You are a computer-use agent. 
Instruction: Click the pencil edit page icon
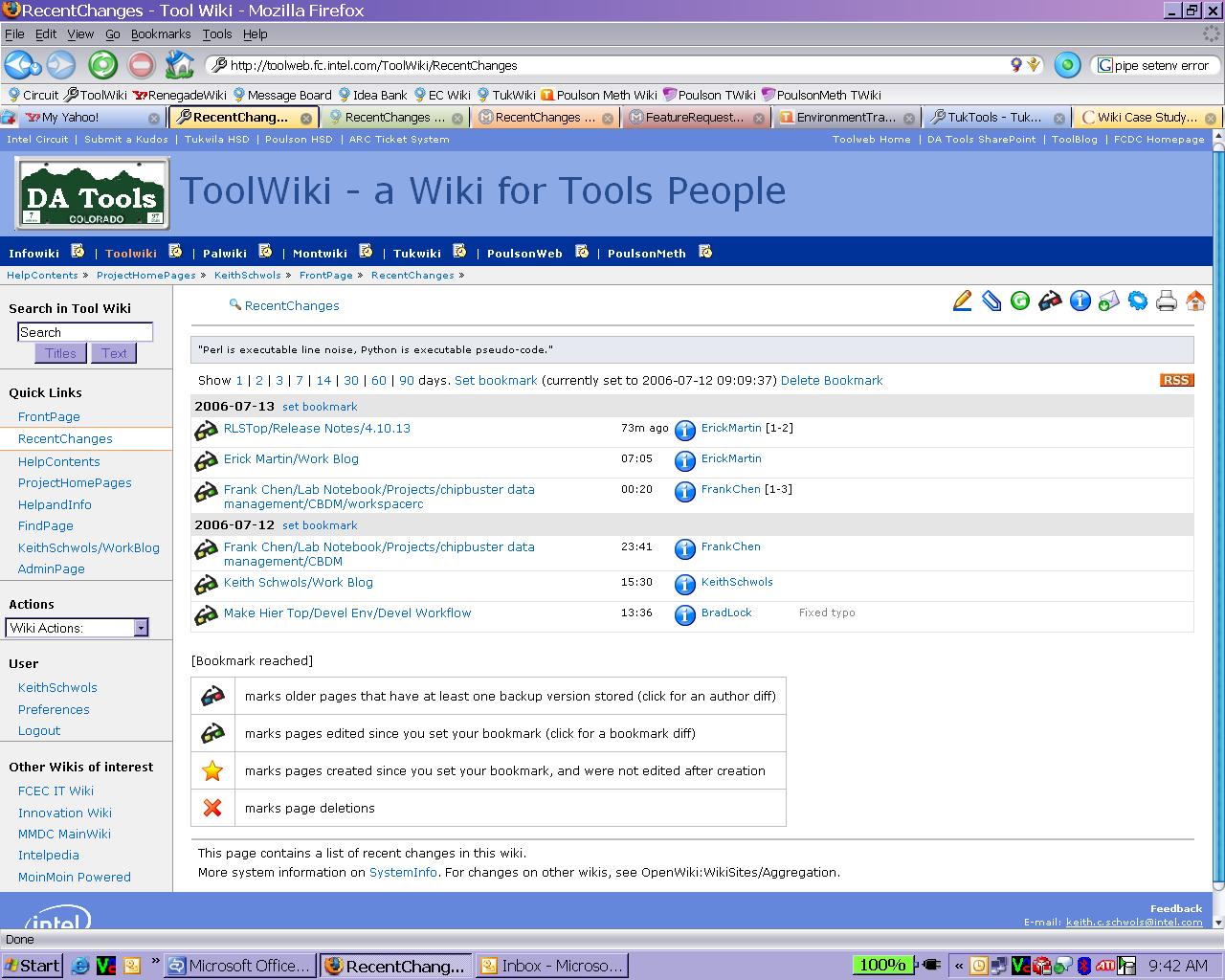coord(963,301)
